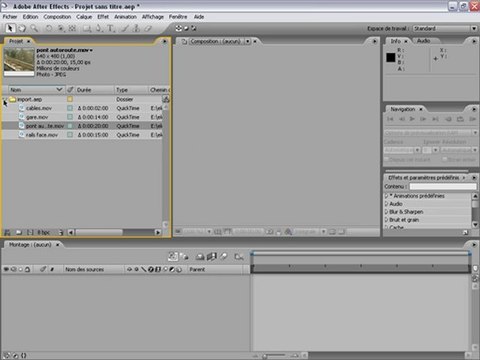The width and height of the screenshot is (480, 360).
Task: Select the Montage (aucun) tab
Action: point(30,245)
